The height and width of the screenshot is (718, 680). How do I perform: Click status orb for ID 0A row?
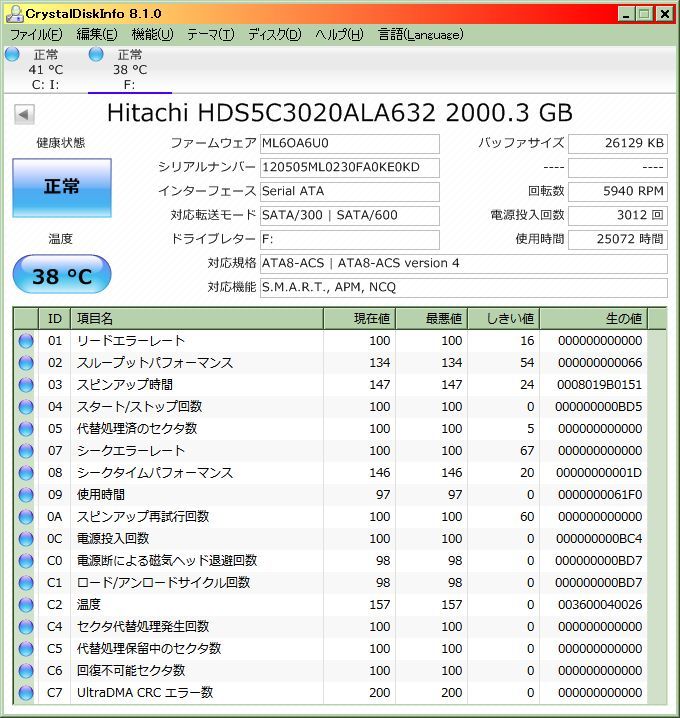26,517
